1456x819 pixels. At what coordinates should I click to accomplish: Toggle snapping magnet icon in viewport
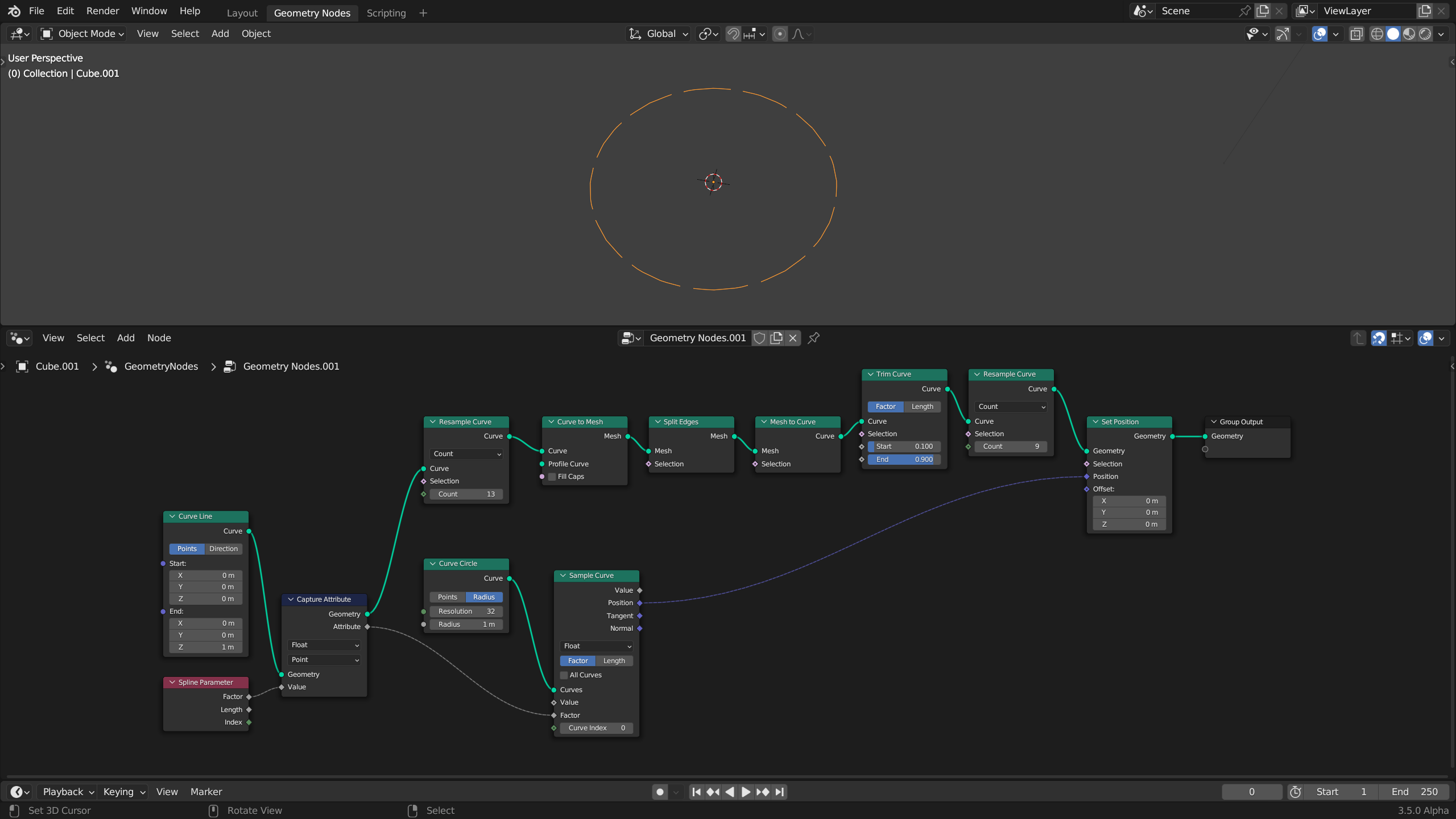click(733, 34)
